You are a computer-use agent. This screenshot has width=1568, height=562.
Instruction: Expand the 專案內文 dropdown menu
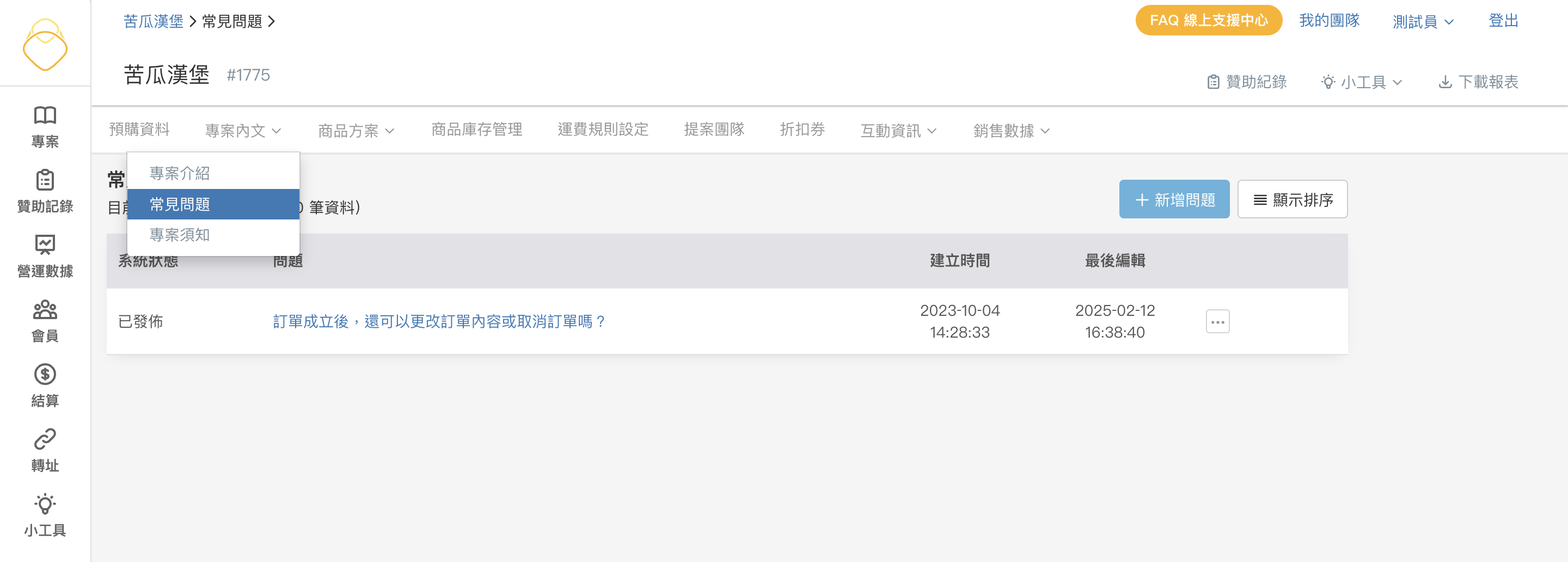tap(243, 130)
